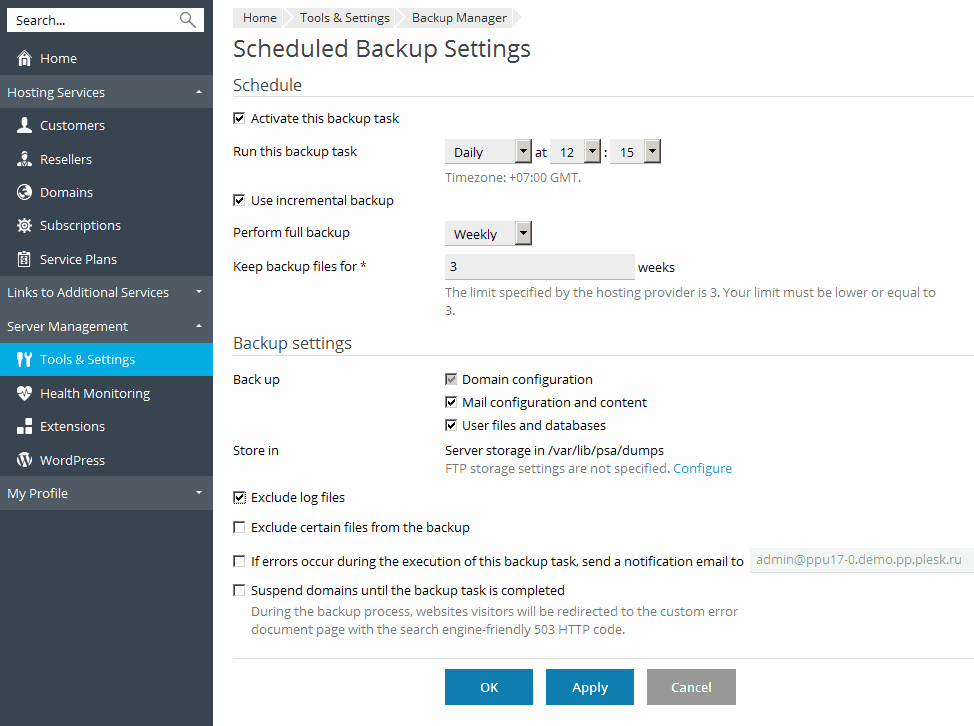Click the Subscriptions gear icon

click(x=25, y=226)
